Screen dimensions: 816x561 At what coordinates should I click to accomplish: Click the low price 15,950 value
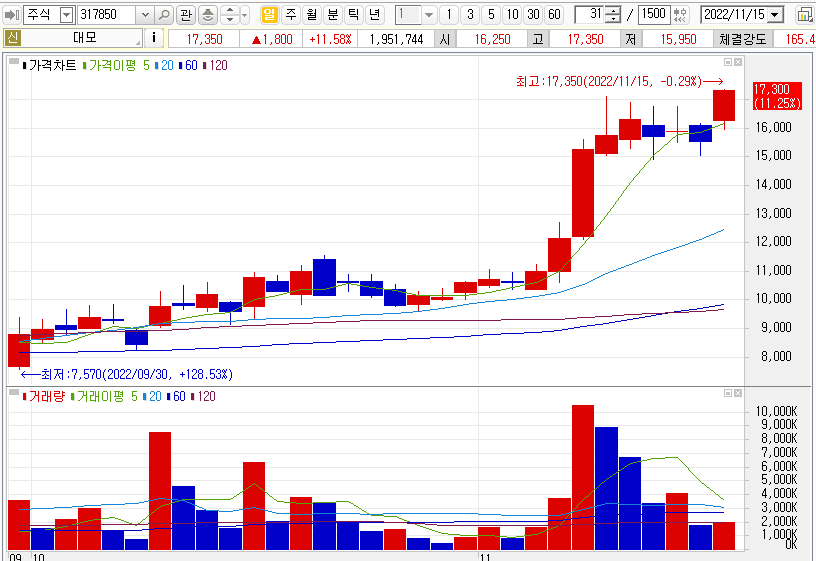pos(678,39)
